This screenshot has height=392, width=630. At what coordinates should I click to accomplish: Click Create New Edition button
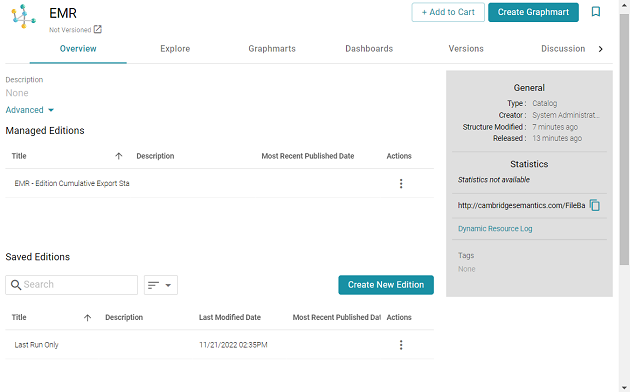[386, 285]
